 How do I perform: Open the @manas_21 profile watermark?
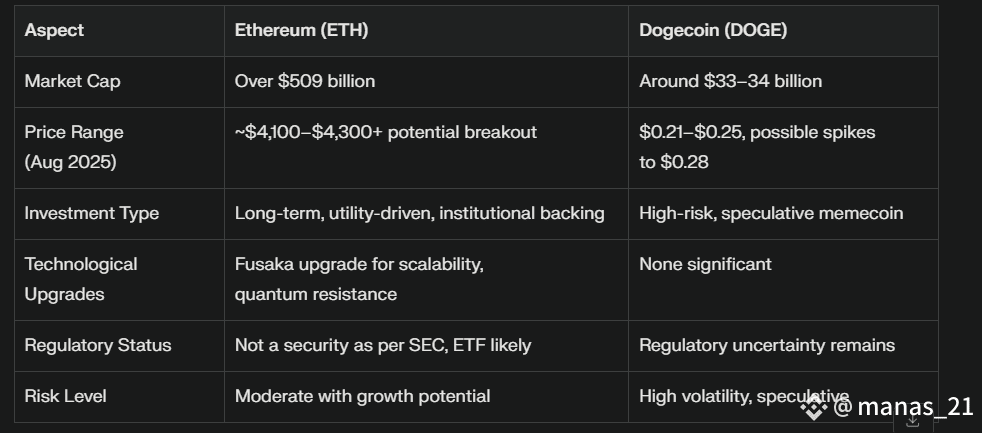[904, 407]
